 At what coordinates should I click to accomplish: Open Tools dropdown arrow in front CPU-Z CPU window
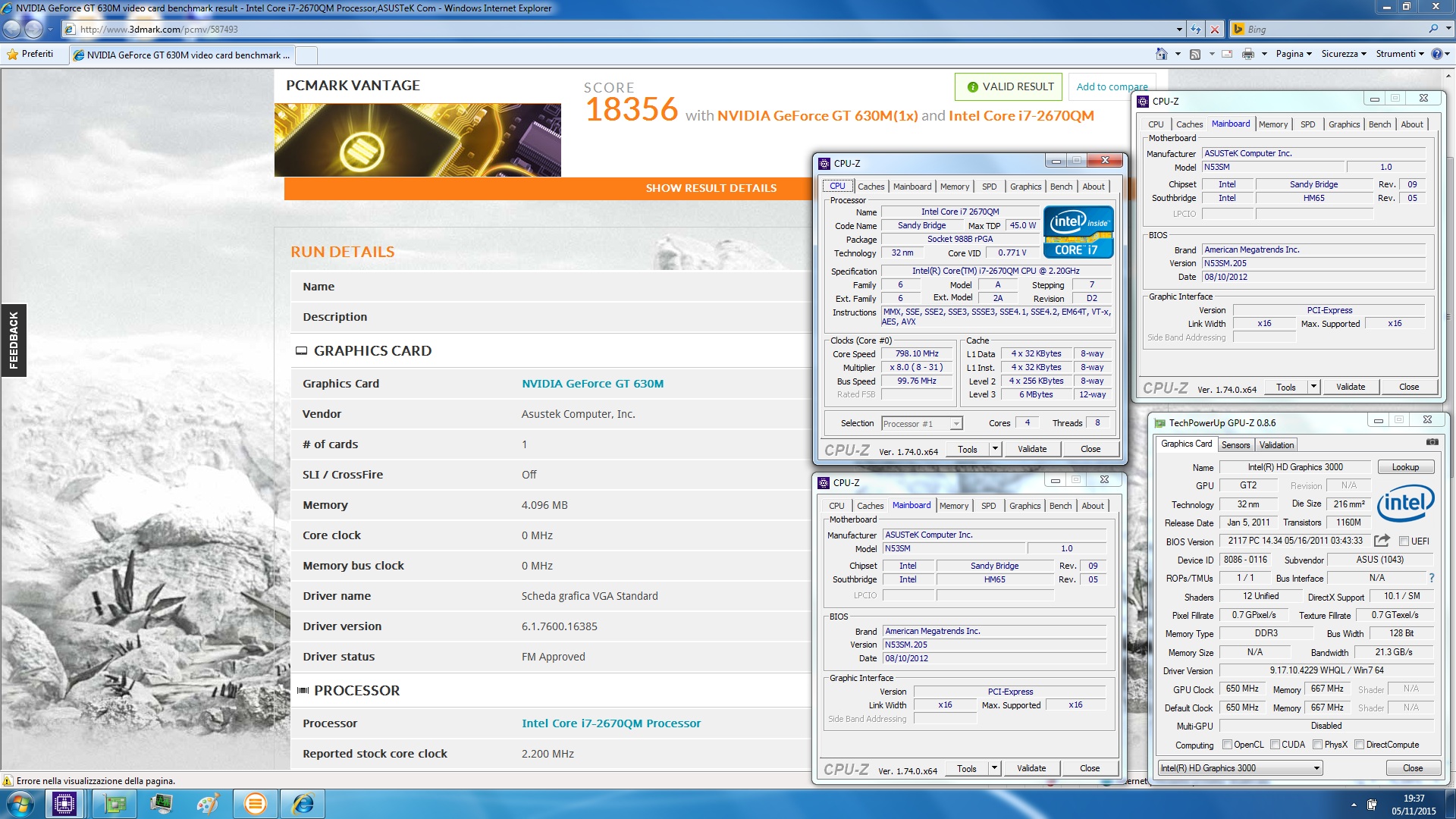click(995, 449)
